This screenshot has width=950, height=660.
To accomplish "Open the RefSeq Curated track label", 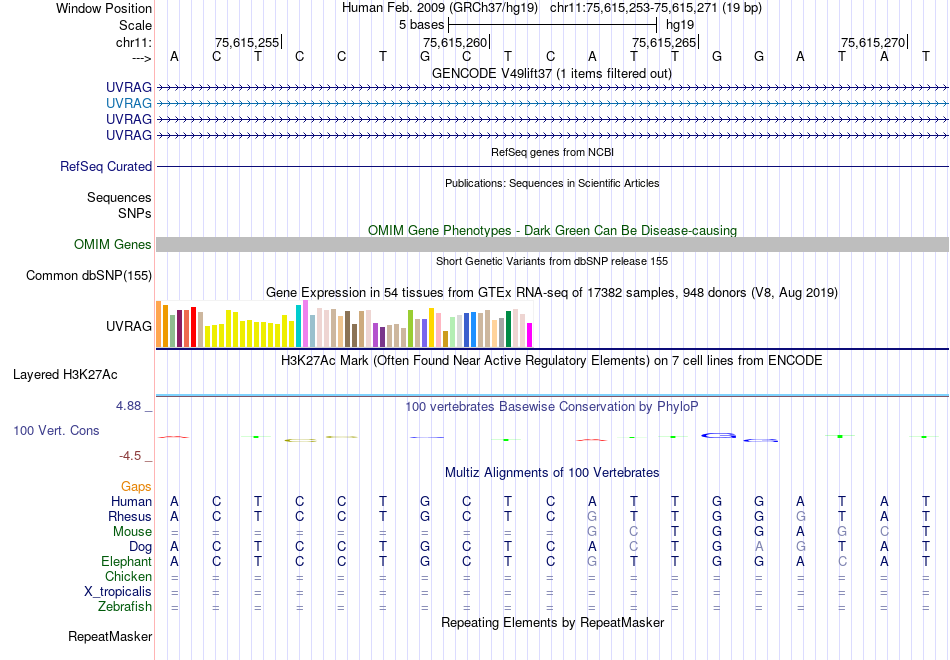I will coord(106,166).
